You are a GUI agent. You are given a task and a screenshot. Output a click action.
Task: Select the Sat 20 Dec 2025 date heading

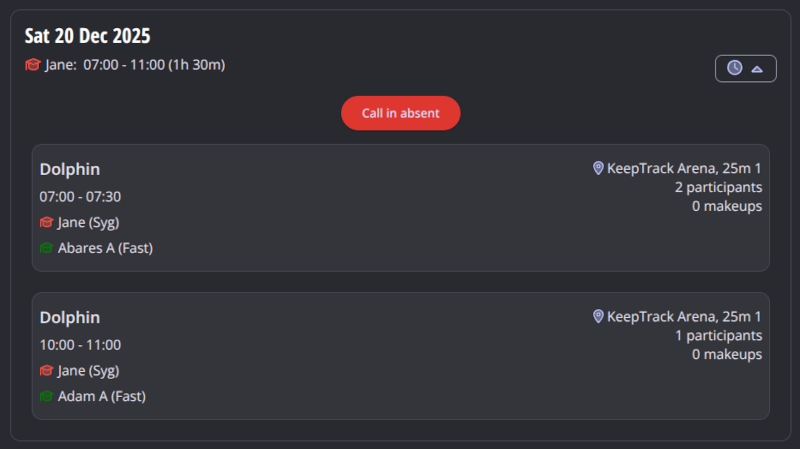pos(88,36)
